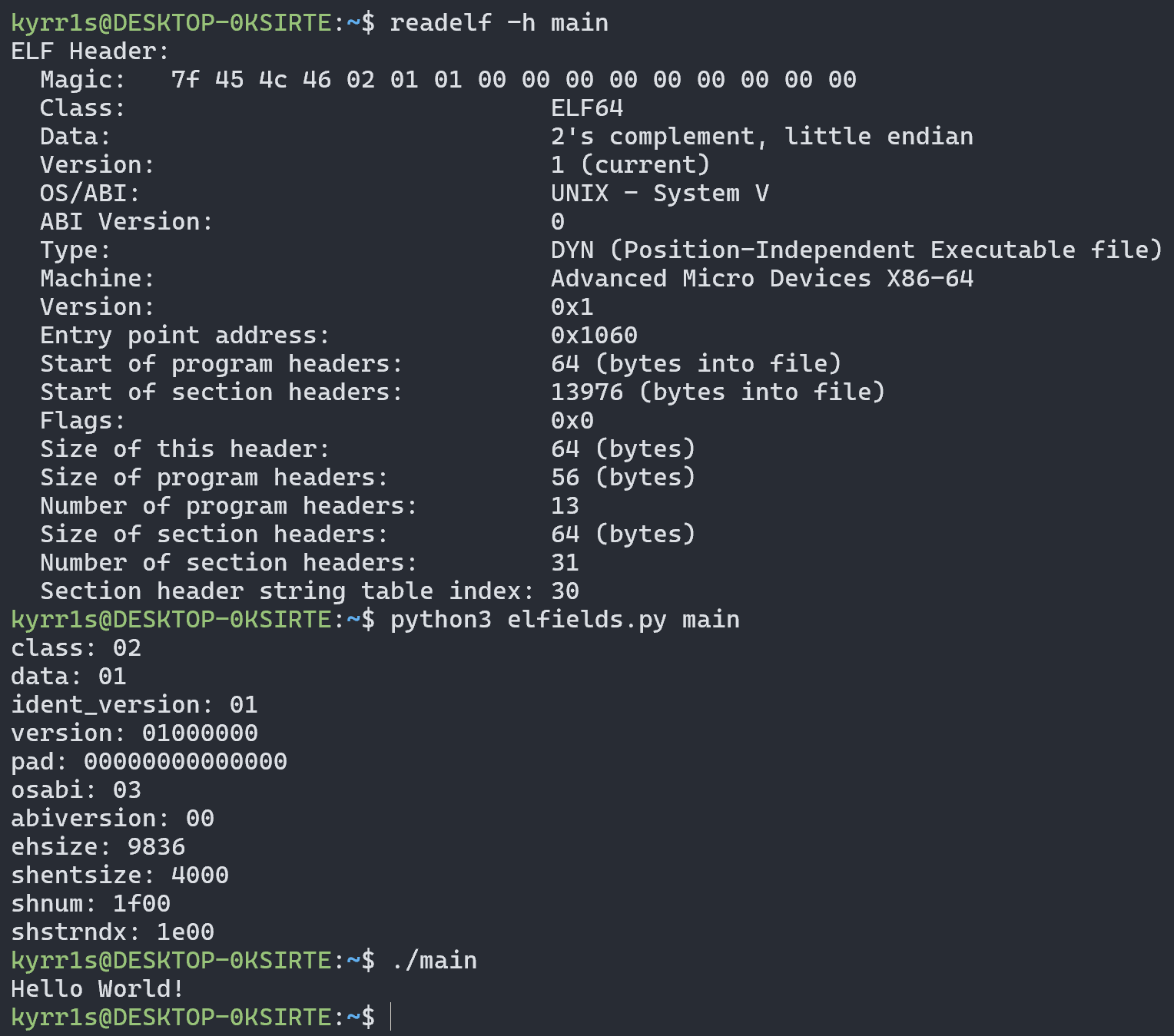The image size is (1174, 1036).
Task: Click the 'shnum: 1f00' output line
Action: [x=91, y=904]
